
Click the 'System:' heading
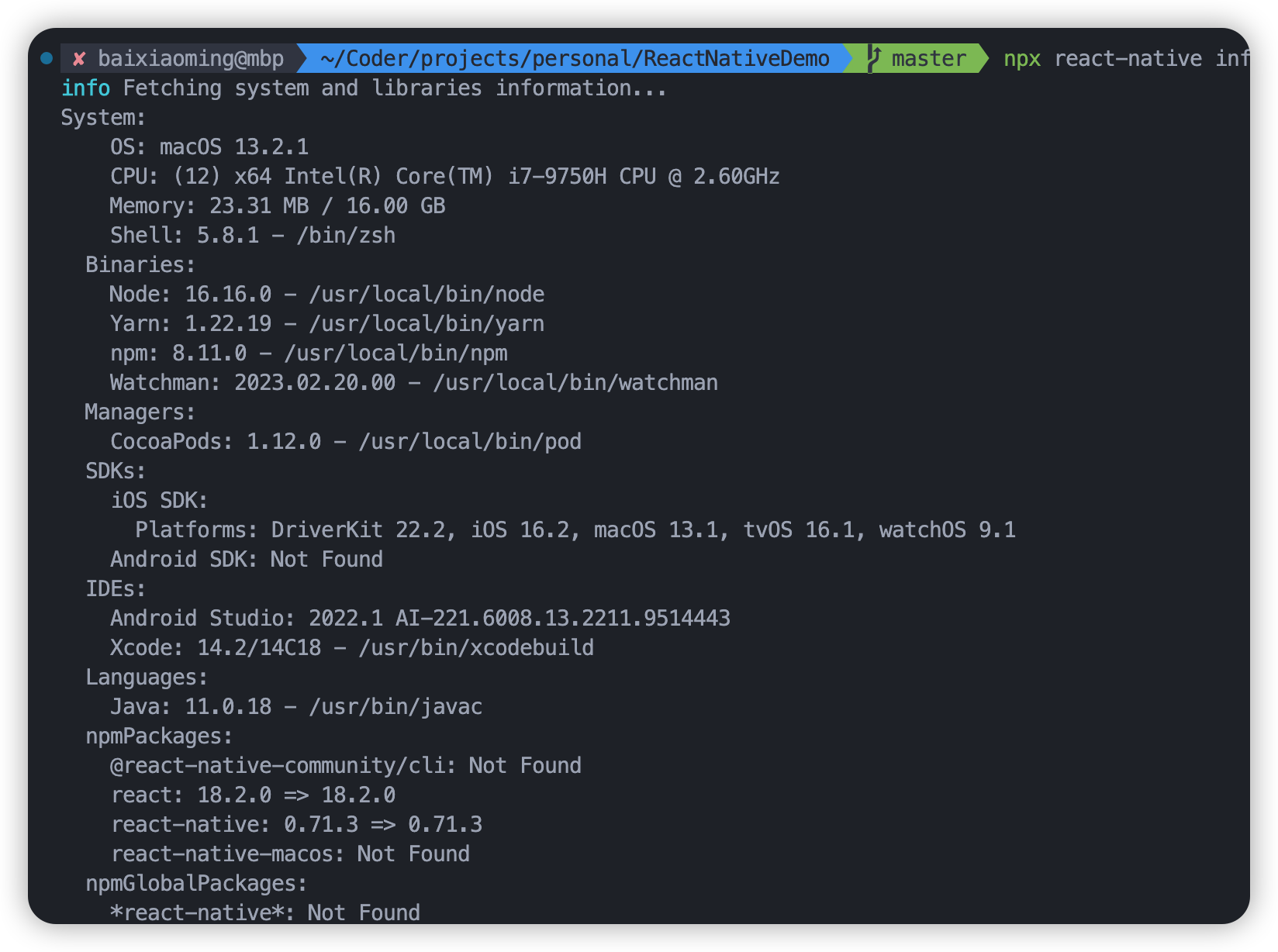coord(103,118)
